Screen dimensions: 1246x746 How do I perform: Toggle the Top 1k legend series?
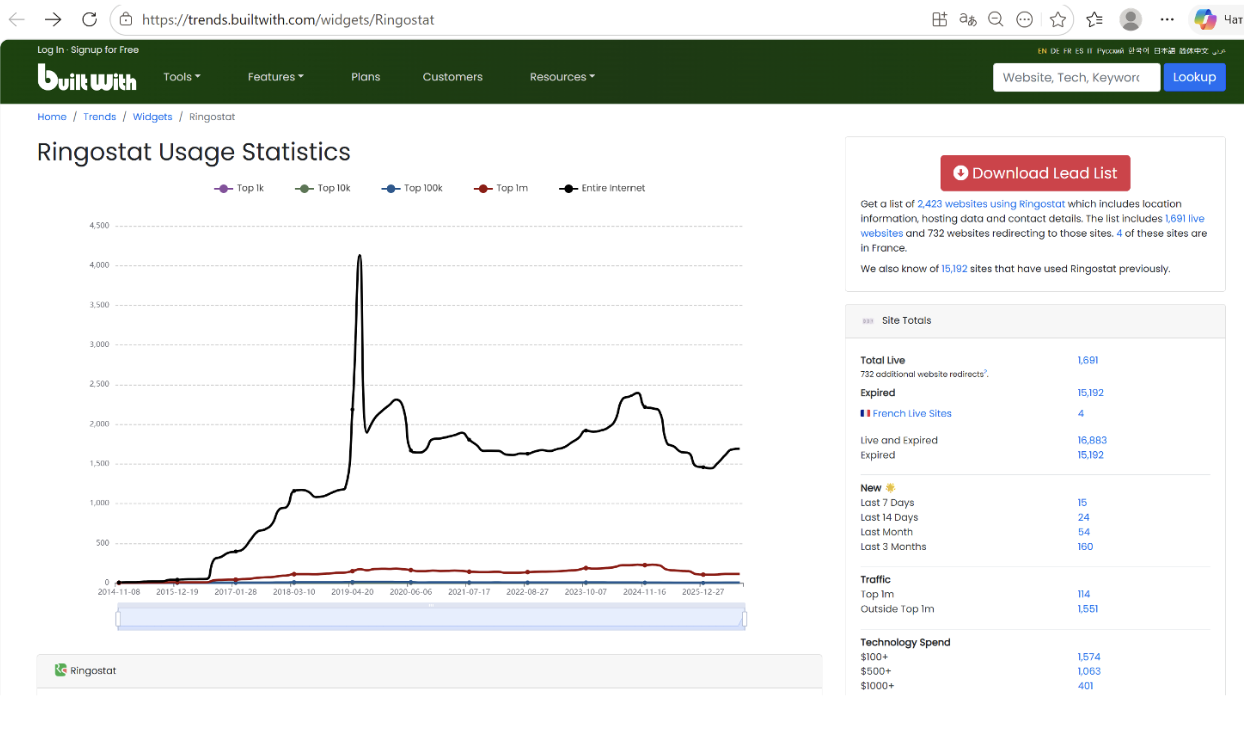[x=239, y=188]
